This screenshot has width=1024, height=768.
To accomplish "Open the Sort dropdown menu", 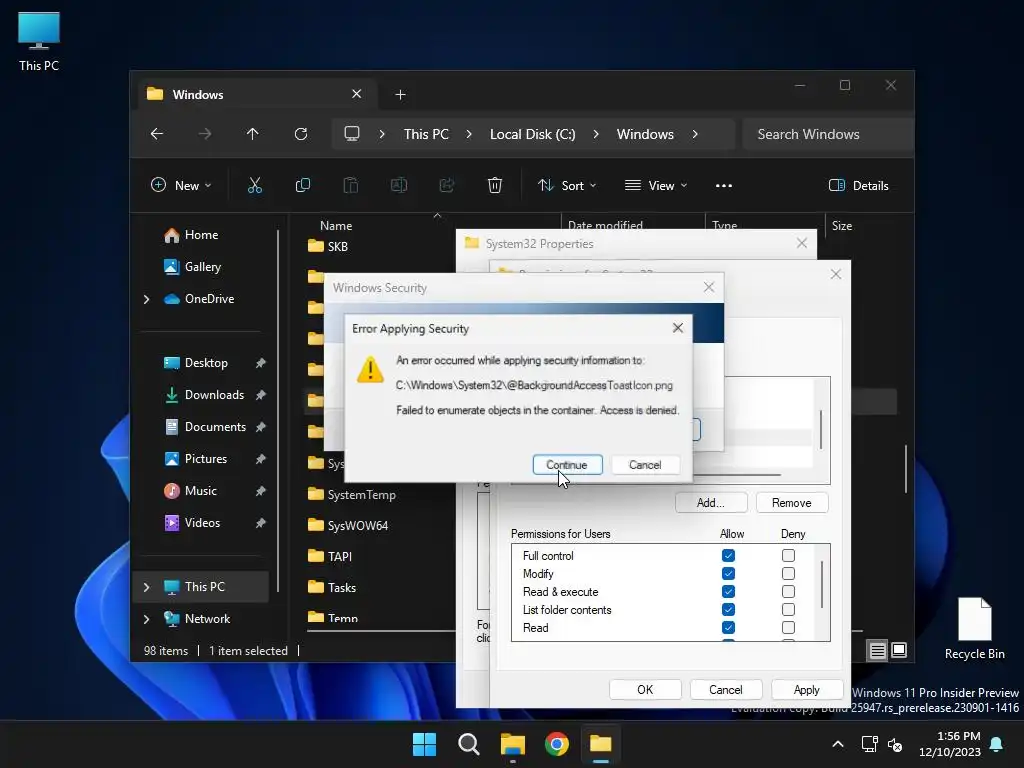I will pyautogui.click(x=567, y=185).
